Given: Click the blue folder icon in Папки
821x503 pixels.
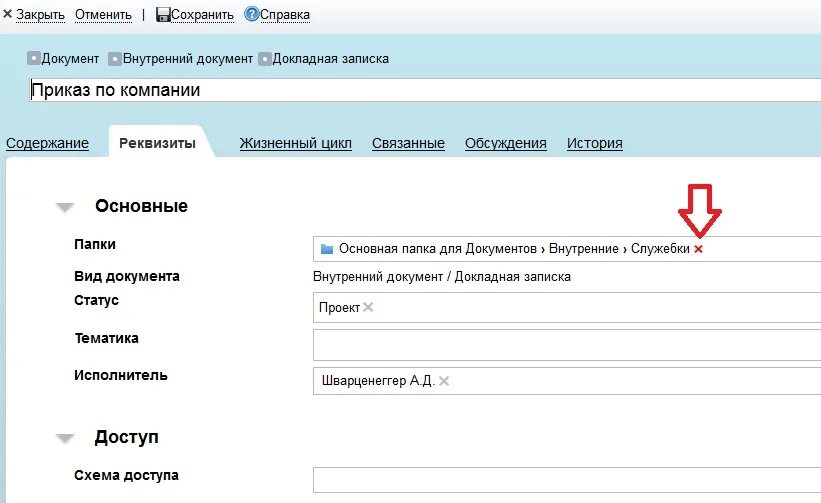Looking at the screenshot, I should coord(327,249).
